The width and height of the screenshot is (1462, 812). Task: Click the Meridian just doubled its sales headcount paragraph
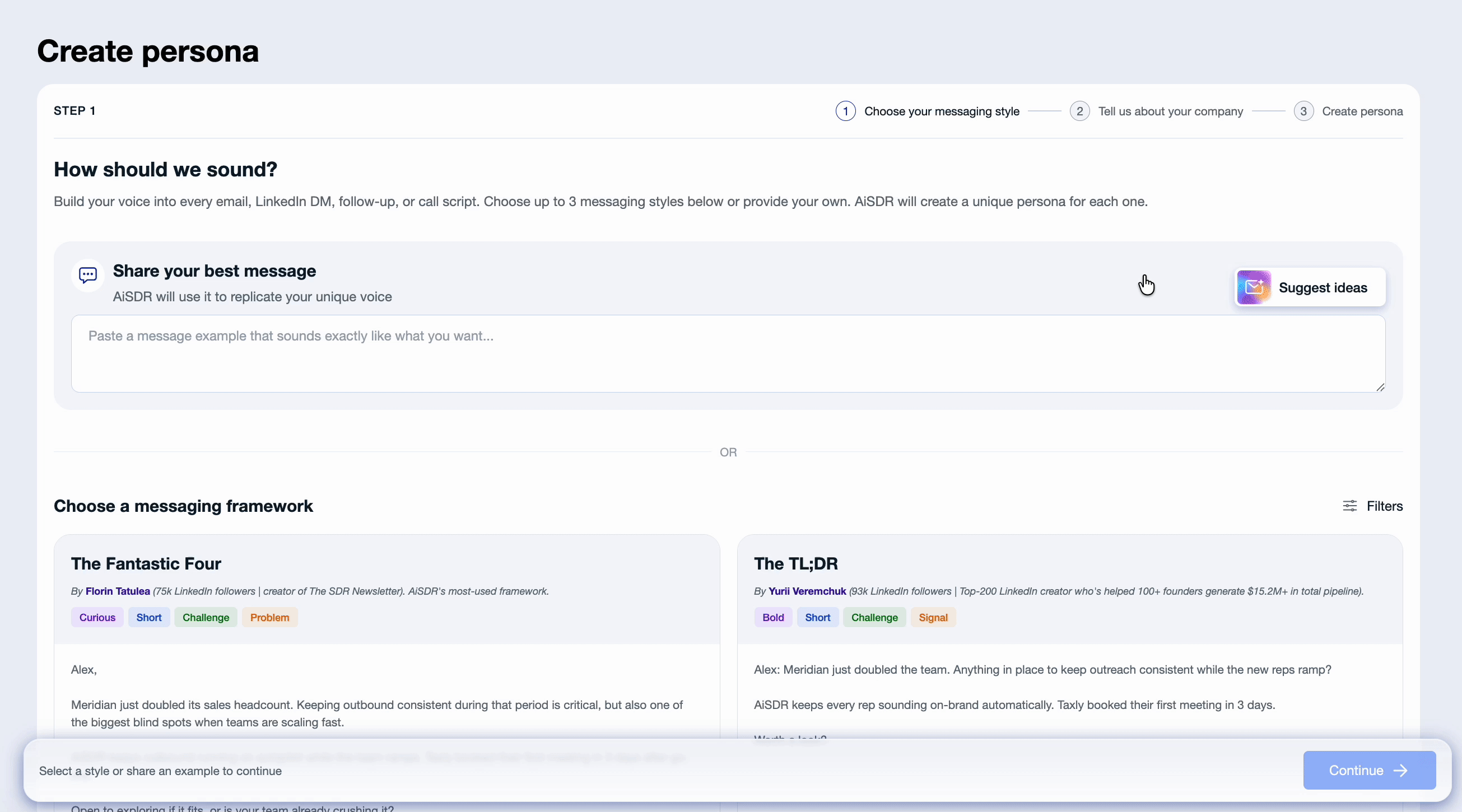[377, 713]
